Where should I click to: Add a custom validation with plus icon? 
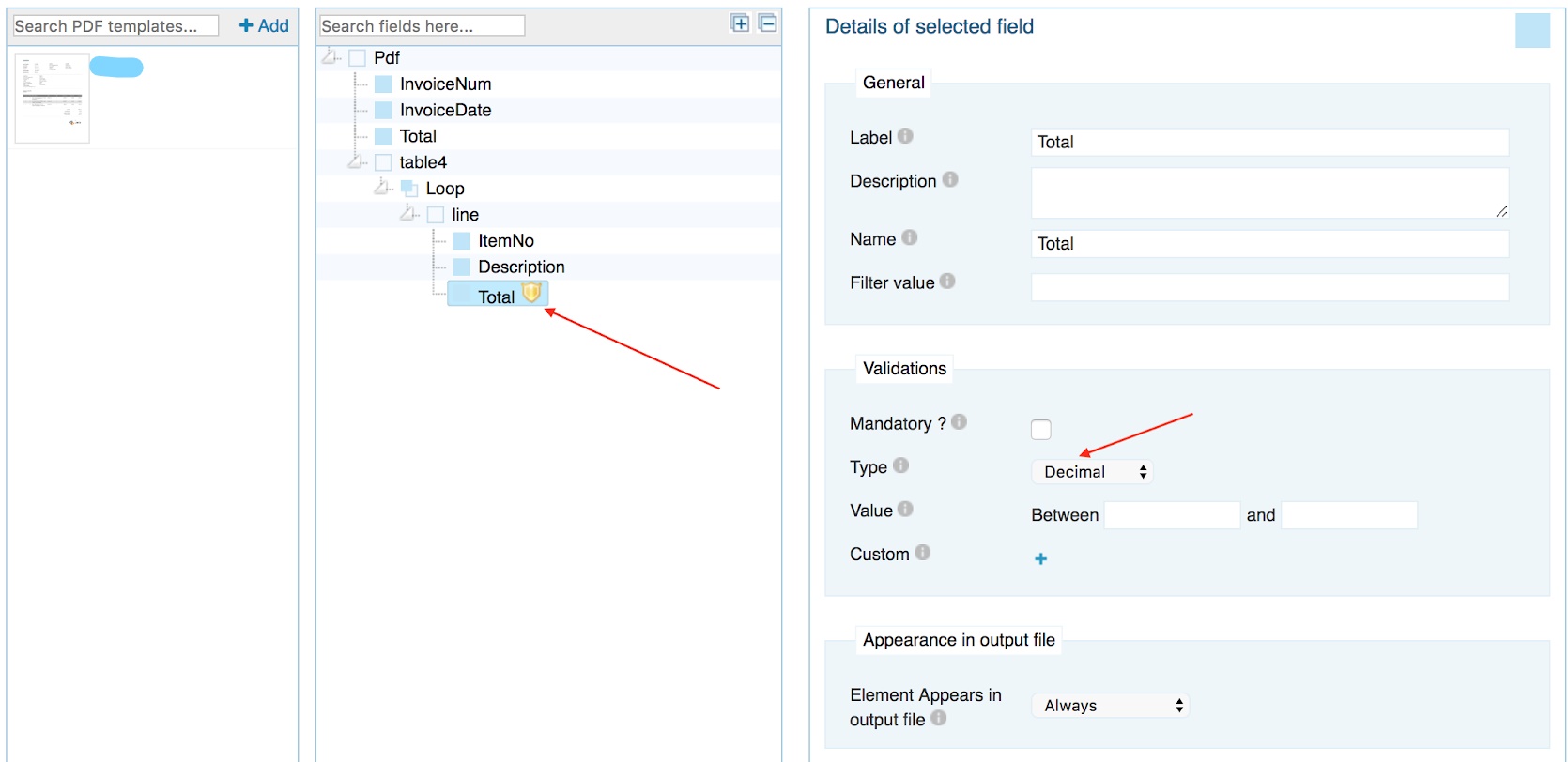pyautogui.click(x=1040, y=559)
